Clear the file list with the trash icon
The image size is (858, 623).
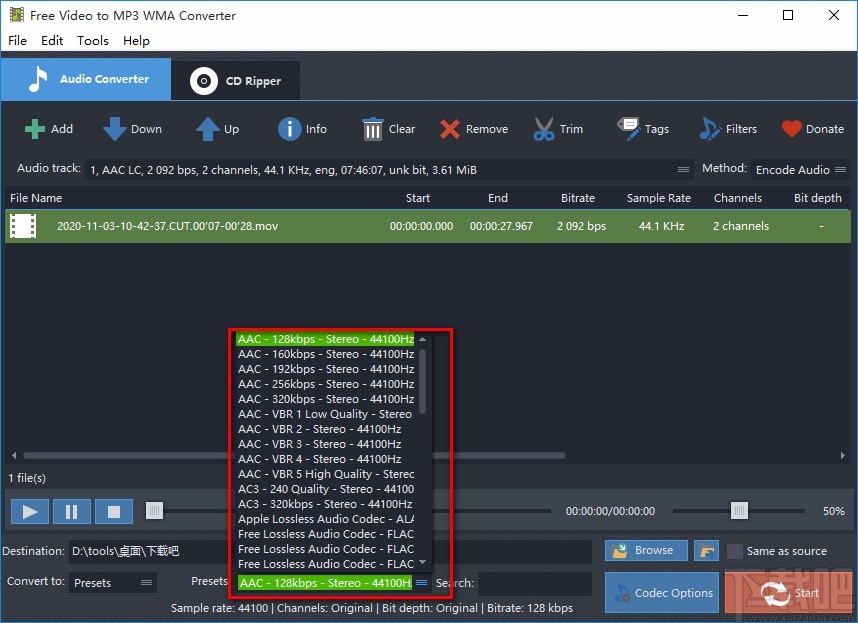point(373,129)
